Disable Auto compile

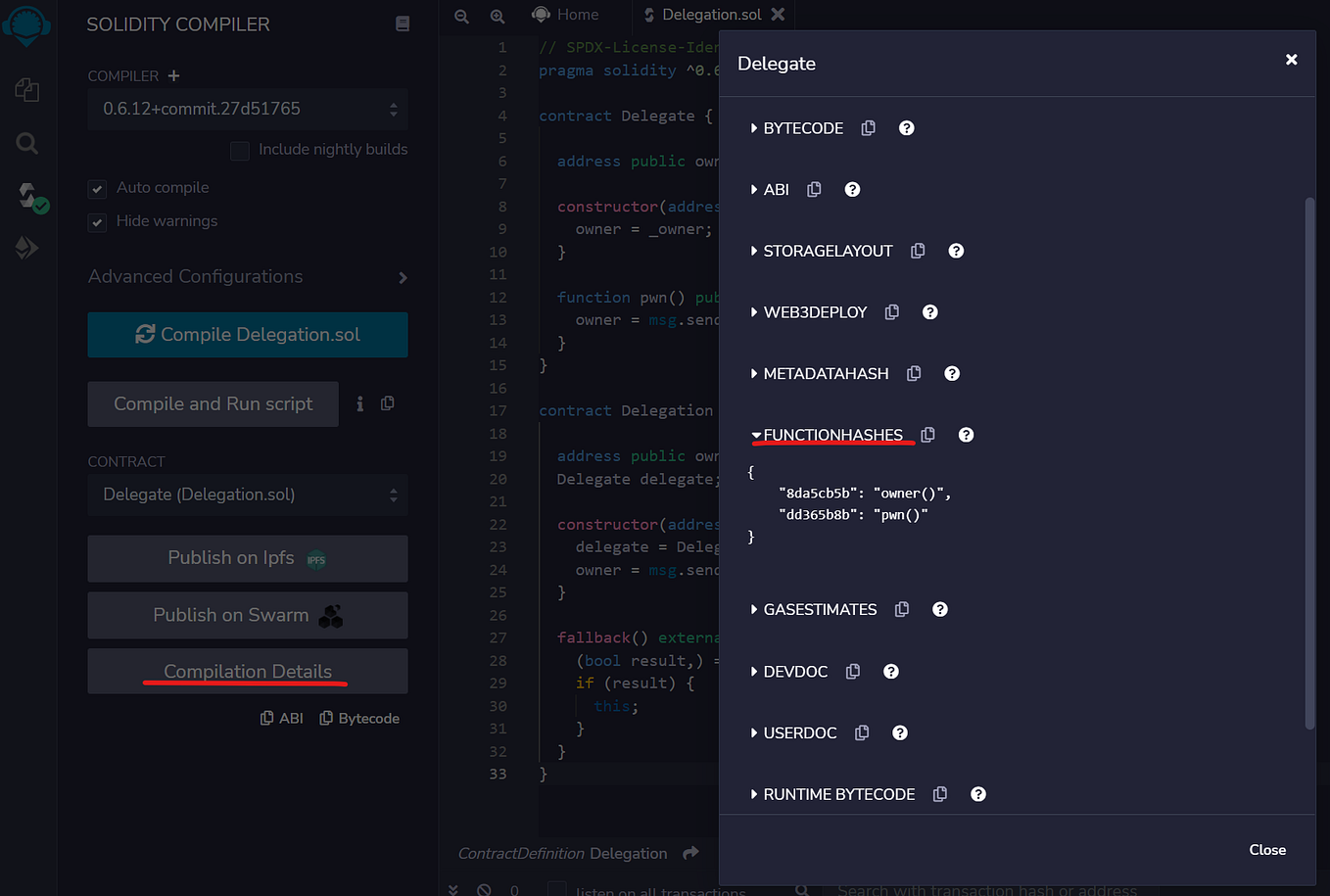pos(97,188)
